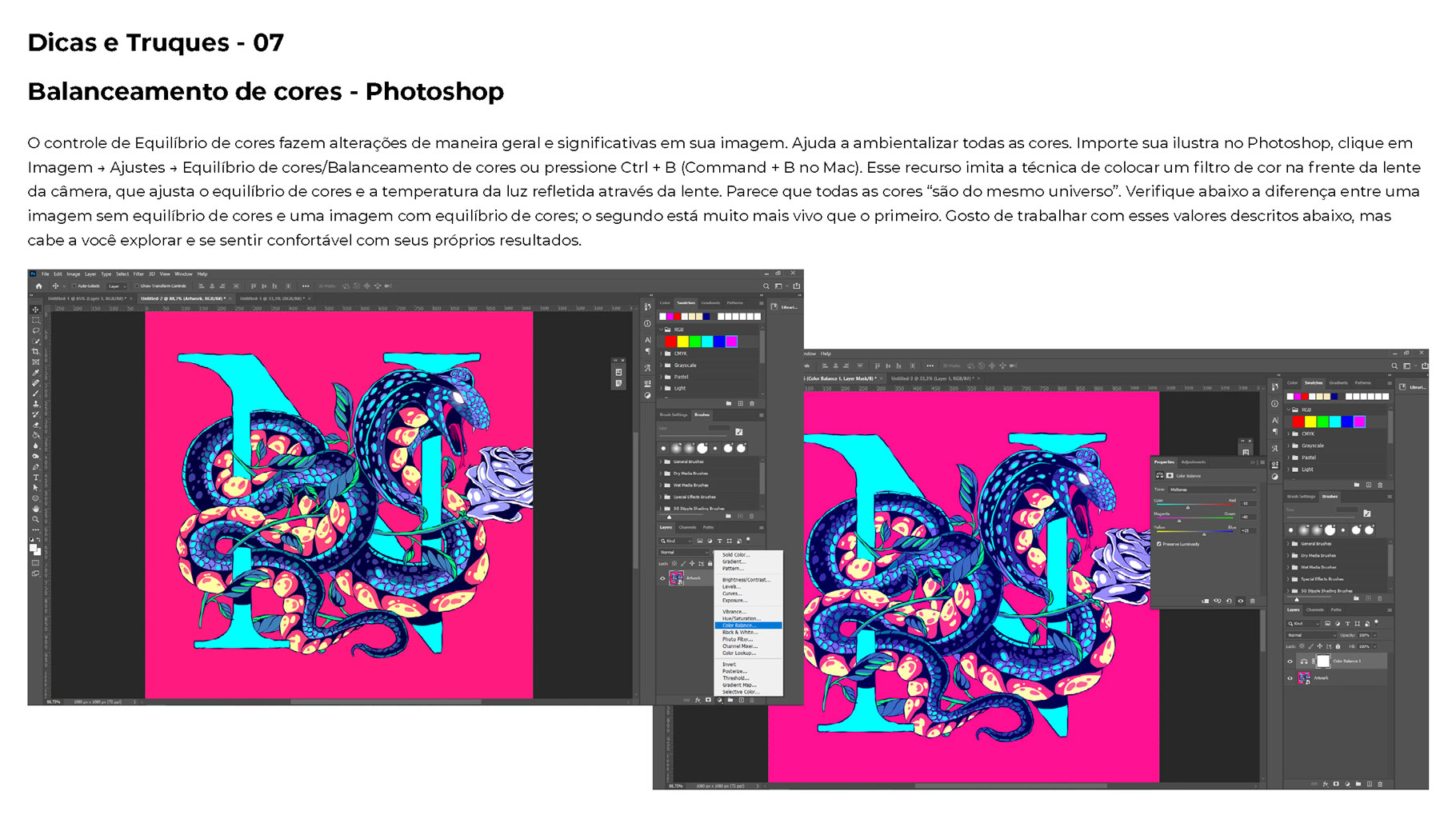Switch to Gradients tab in right window
The image size is (1456, 819).
tap(1338, 382)
